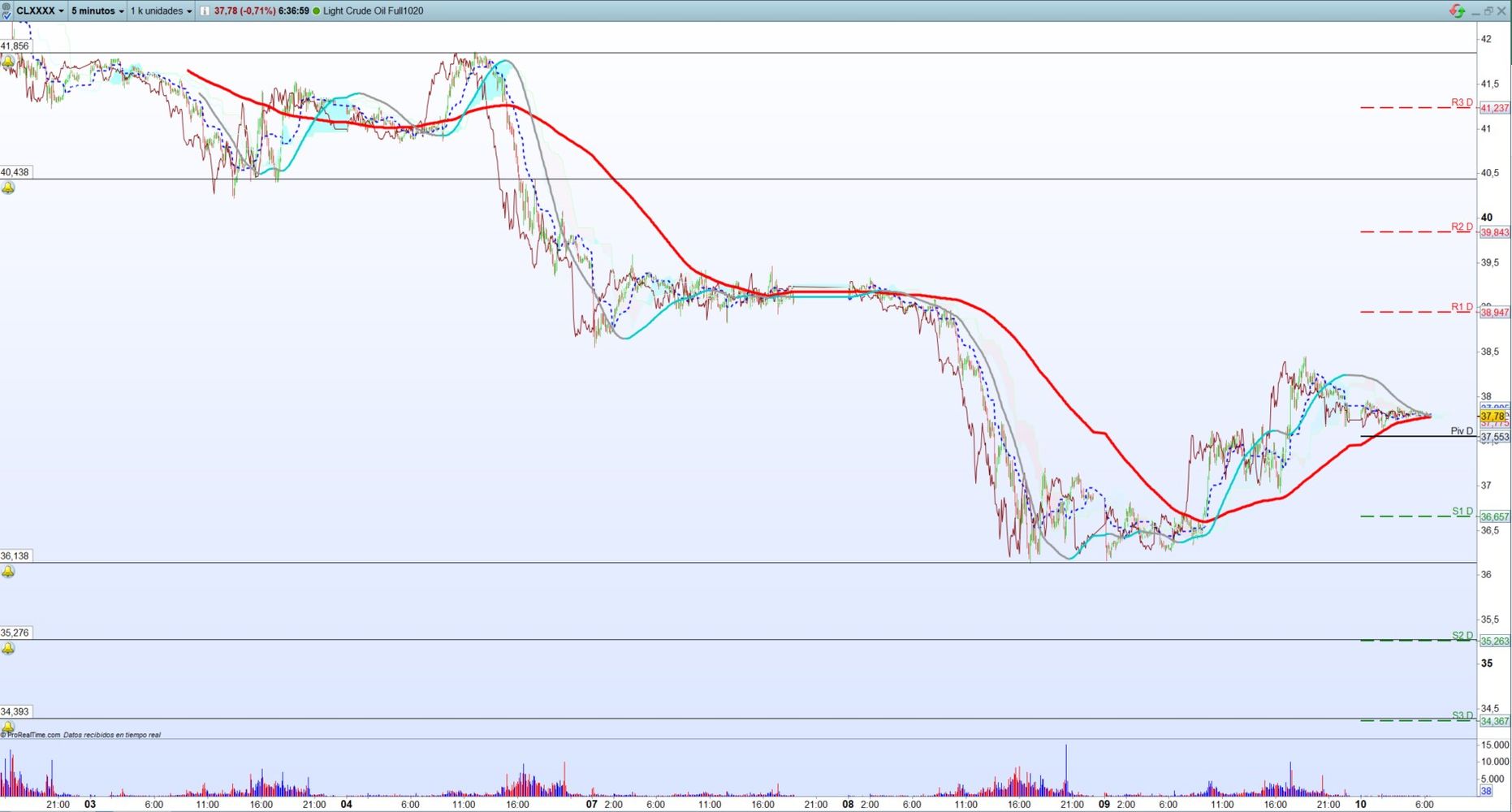Click the small chart link icon top-left

6,6
